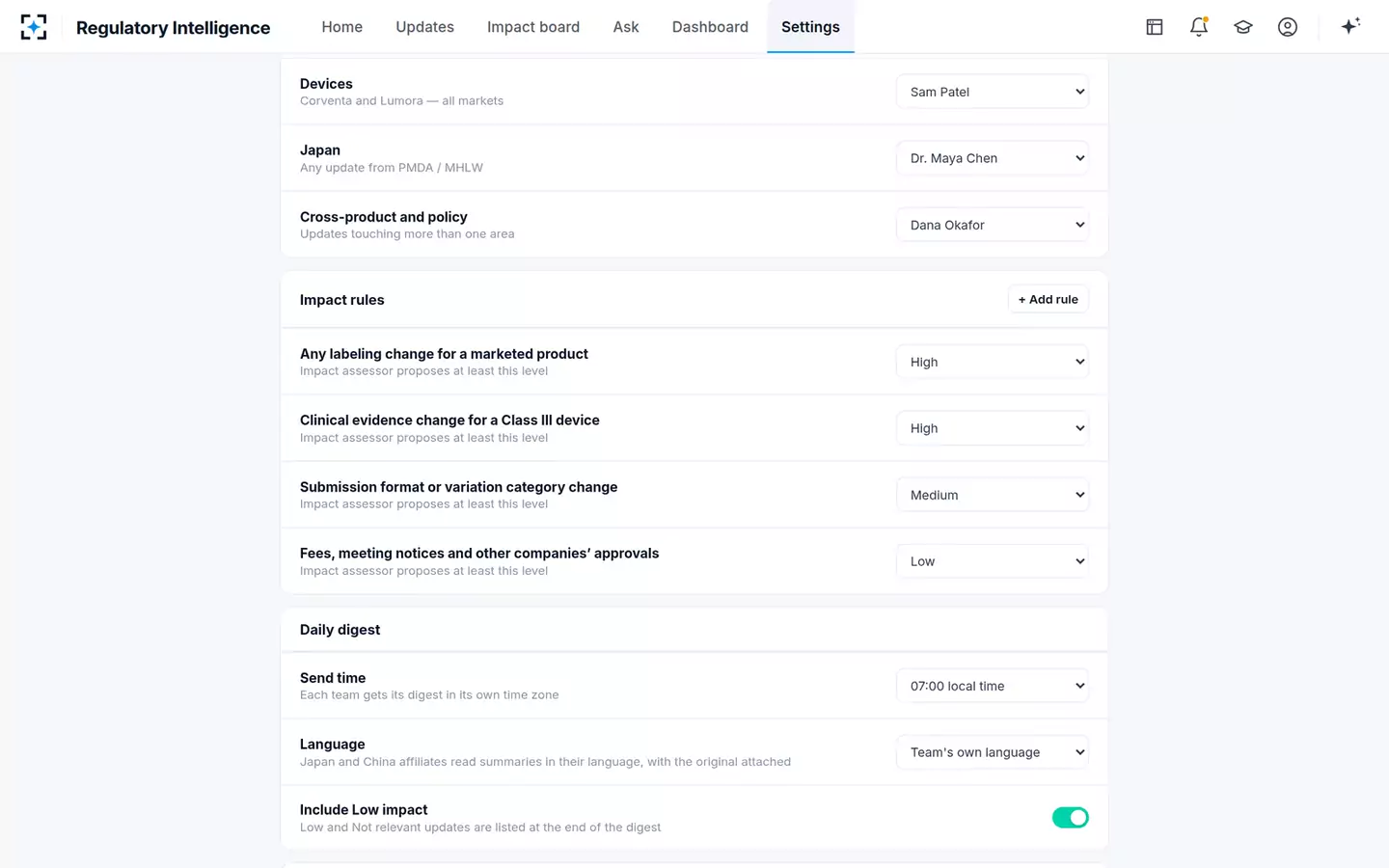Viewport: 1389px width, 868px height.
Task: Open the Ask tab
Action: (626, 27)
